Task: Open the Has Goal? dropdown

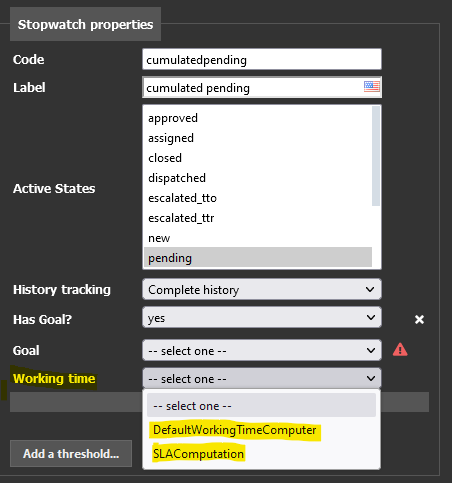Action: [262, 317]
